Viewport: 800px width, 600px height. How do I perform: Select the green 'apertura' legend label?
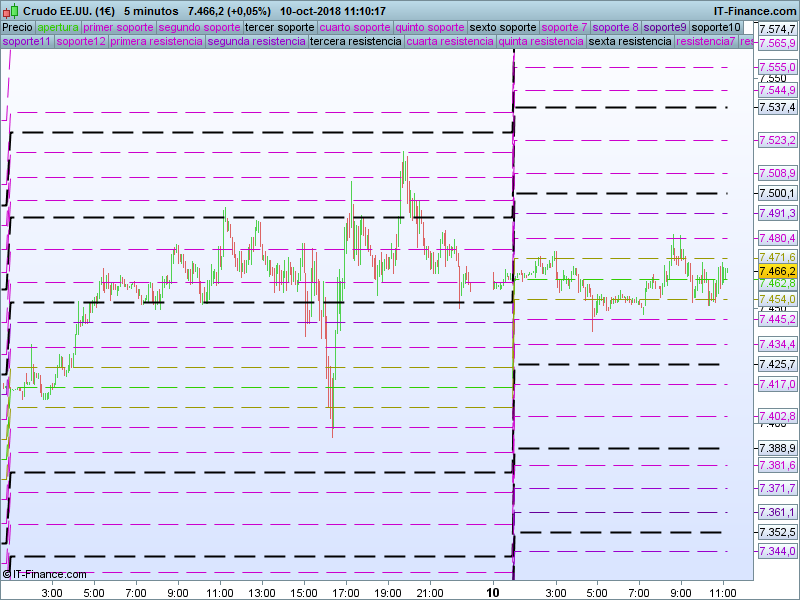coord(58,27)
